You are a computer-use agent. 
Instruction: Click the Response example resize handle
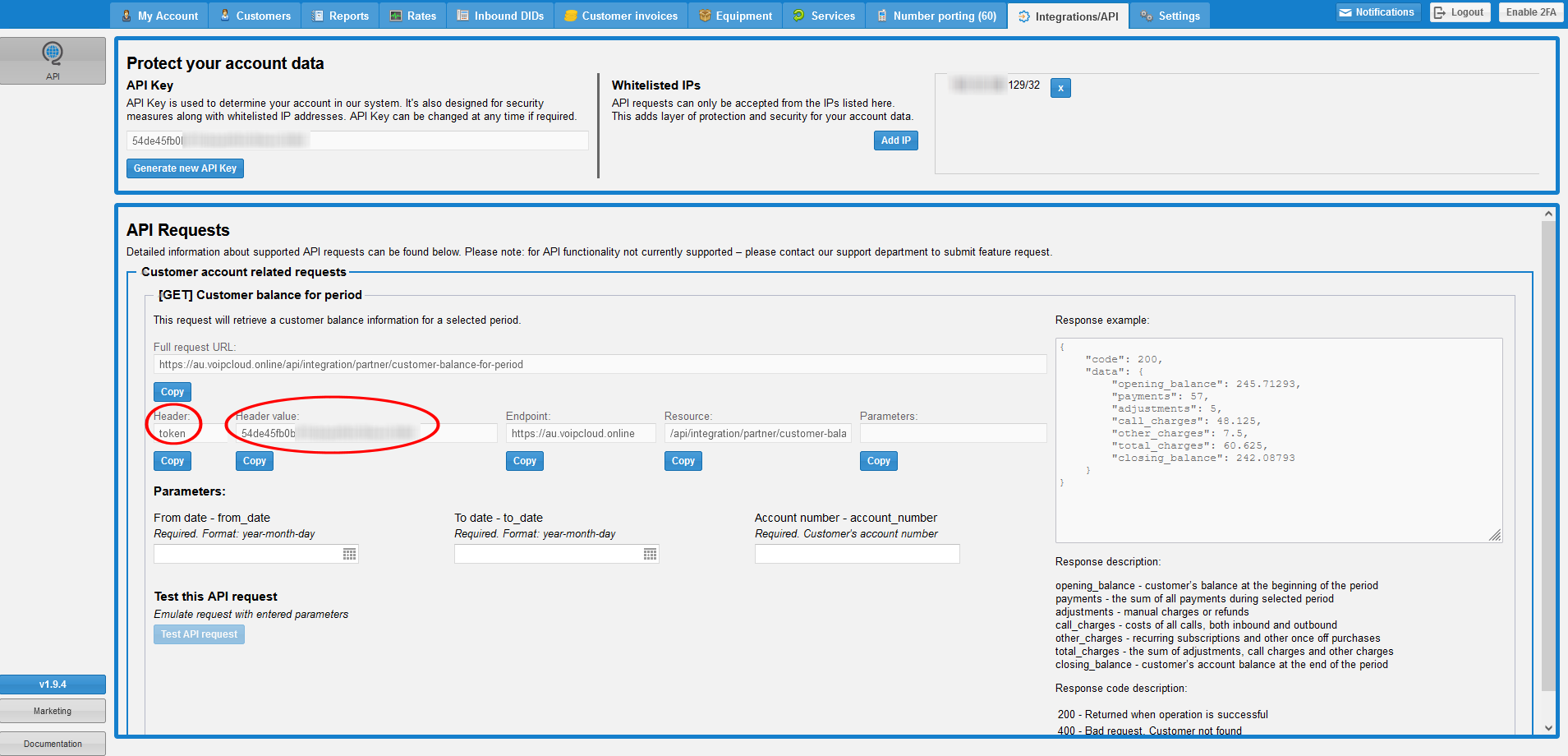click(1495, 535)
